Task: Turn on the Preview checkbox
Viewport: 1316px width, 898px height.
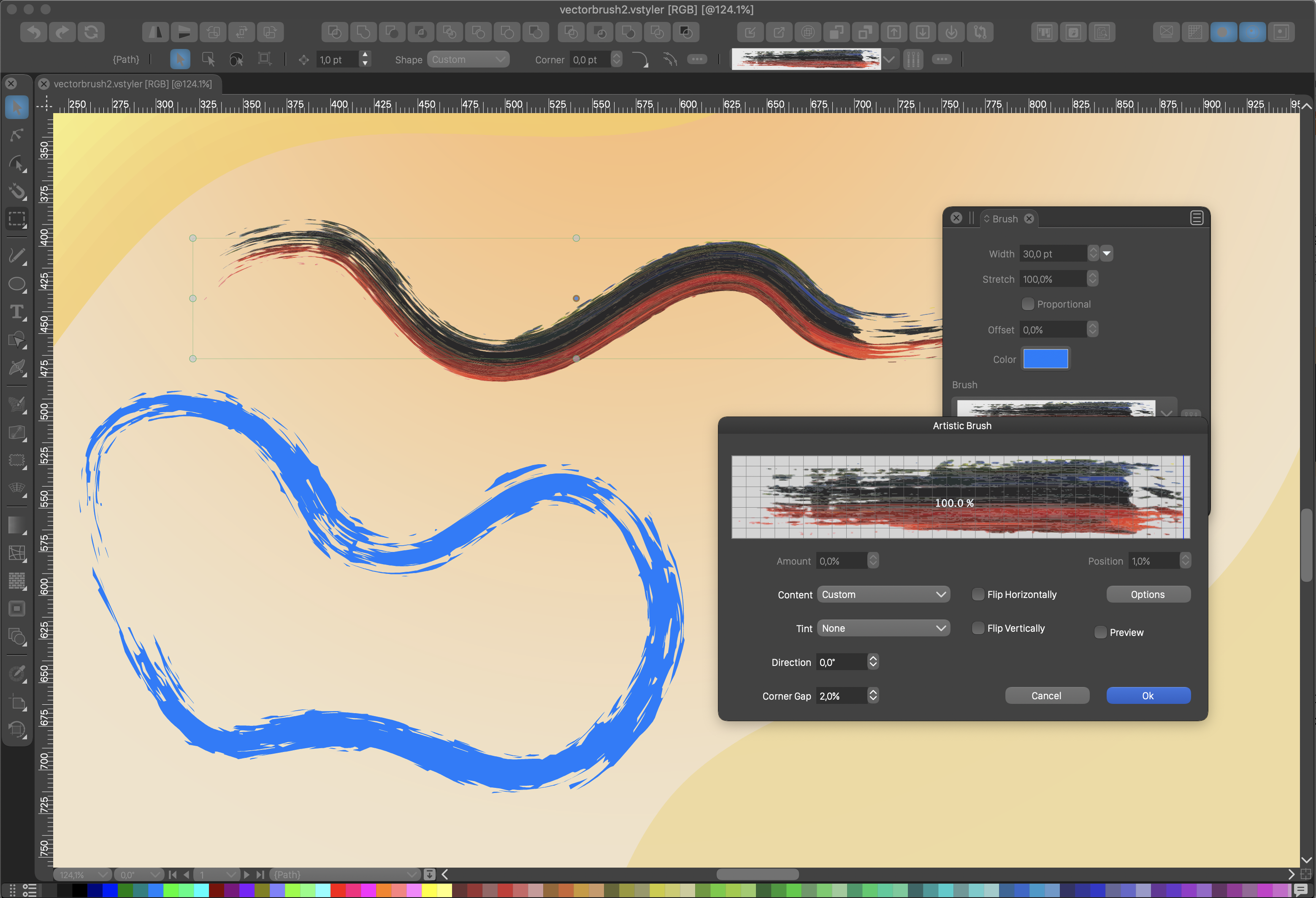Action: coord(1100,633)
